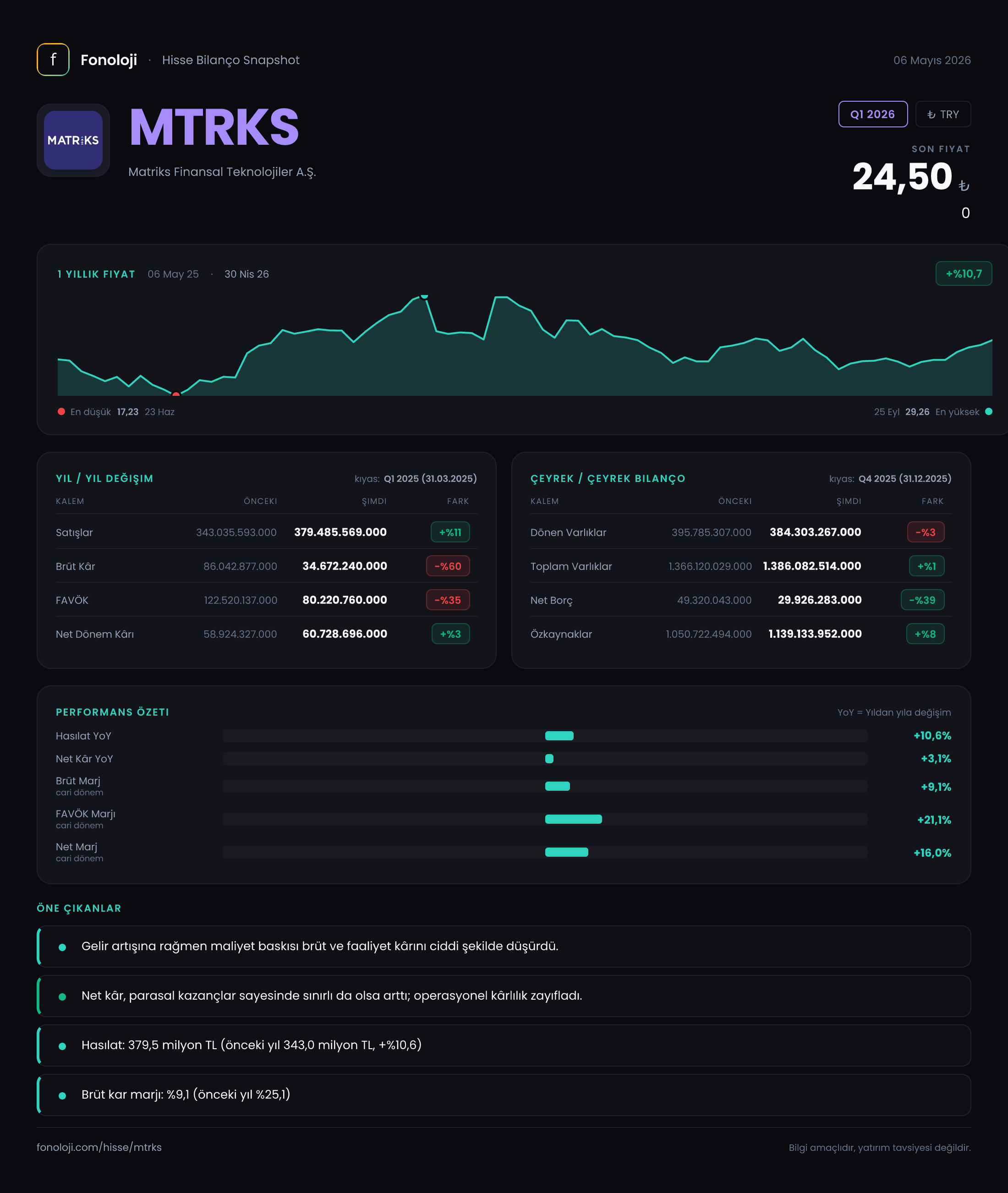The height and width of the screenshot is (1193, 1008).
Task: Click the Brüt Kâr value 34.672.240.000
Action: click(x=345, y=566)
